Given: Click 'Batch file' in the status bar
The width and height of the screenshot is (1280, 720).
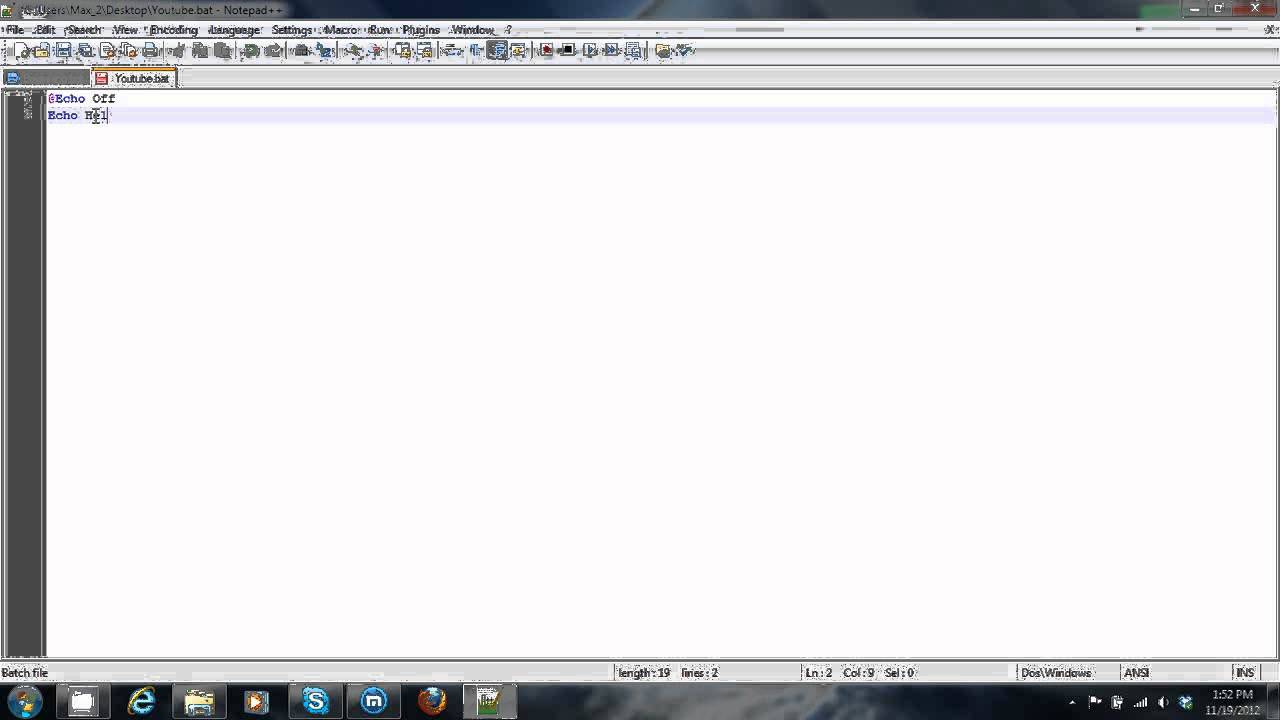Looking at the screenshot, I should (x=25, y=673).
